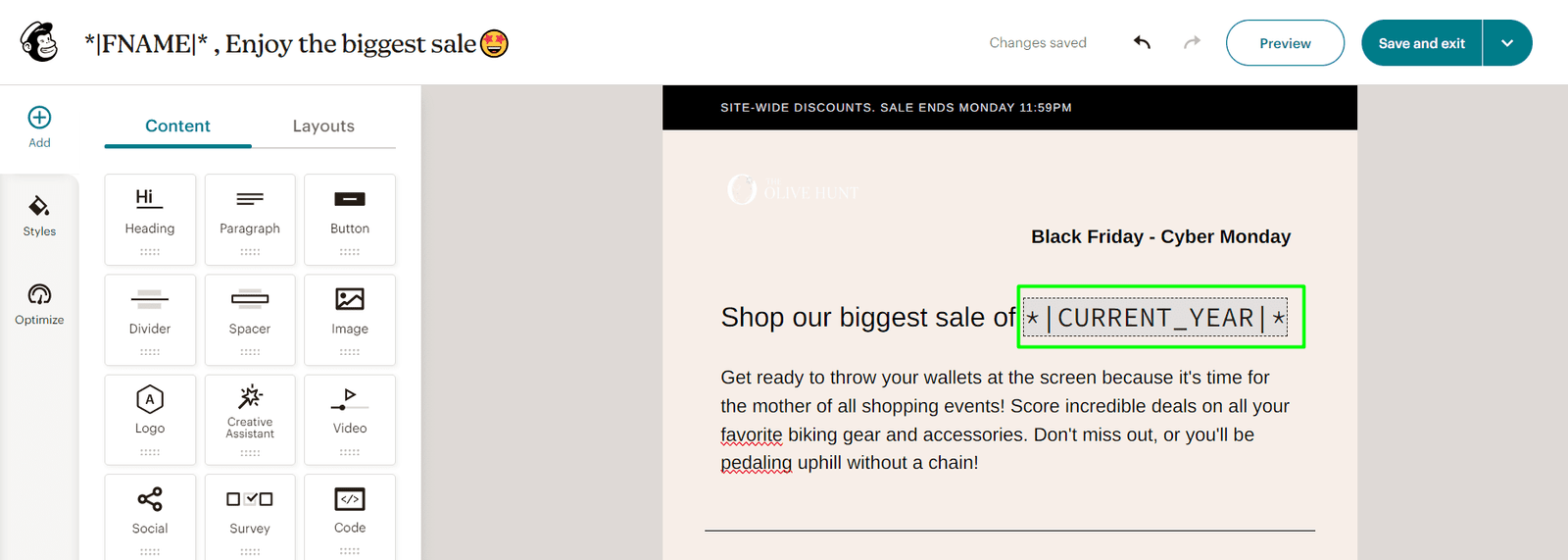Select the Video content block
Image resolution: width=1568 pixels, height=560 pixels.
tap(350, 420)
